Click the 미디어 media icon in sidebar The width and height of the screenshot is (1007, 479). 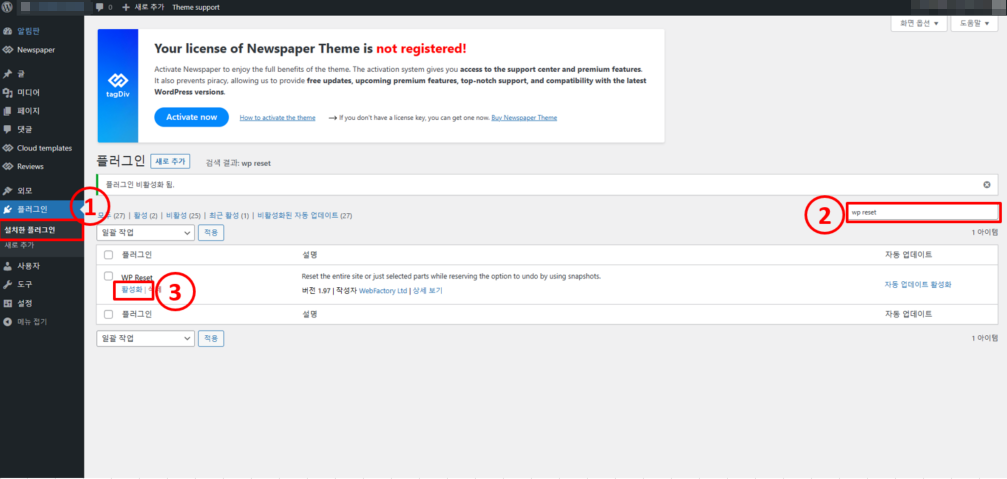[x=8, y=92]
